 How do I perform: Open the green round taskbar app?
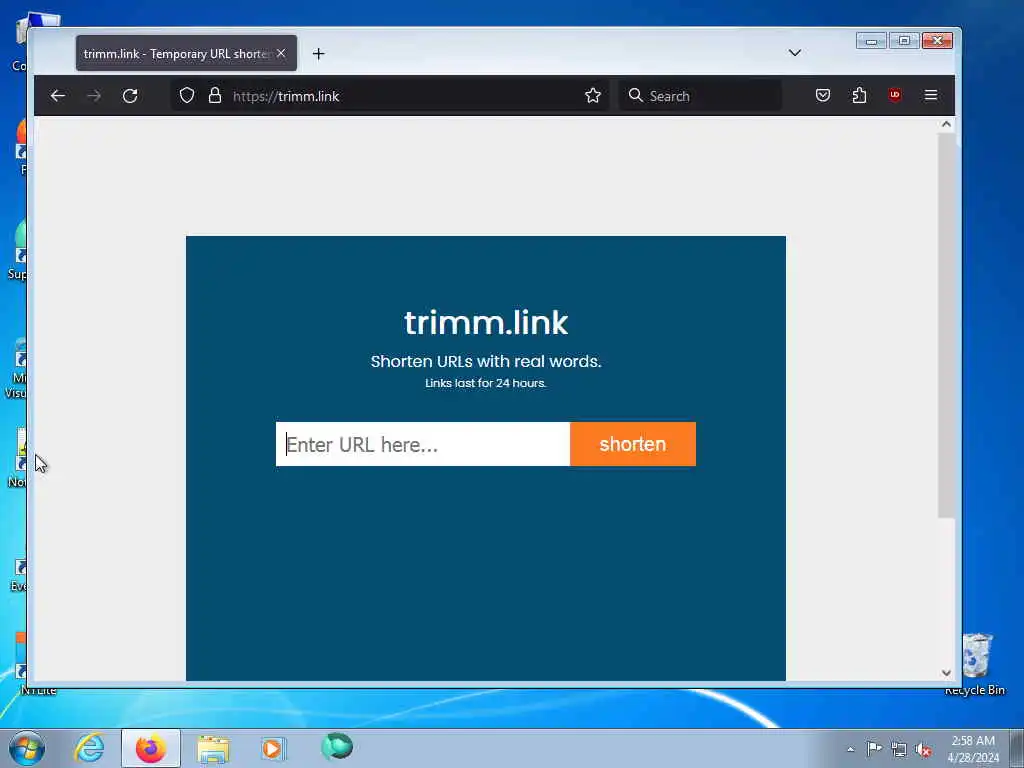[x=337, y=747]
